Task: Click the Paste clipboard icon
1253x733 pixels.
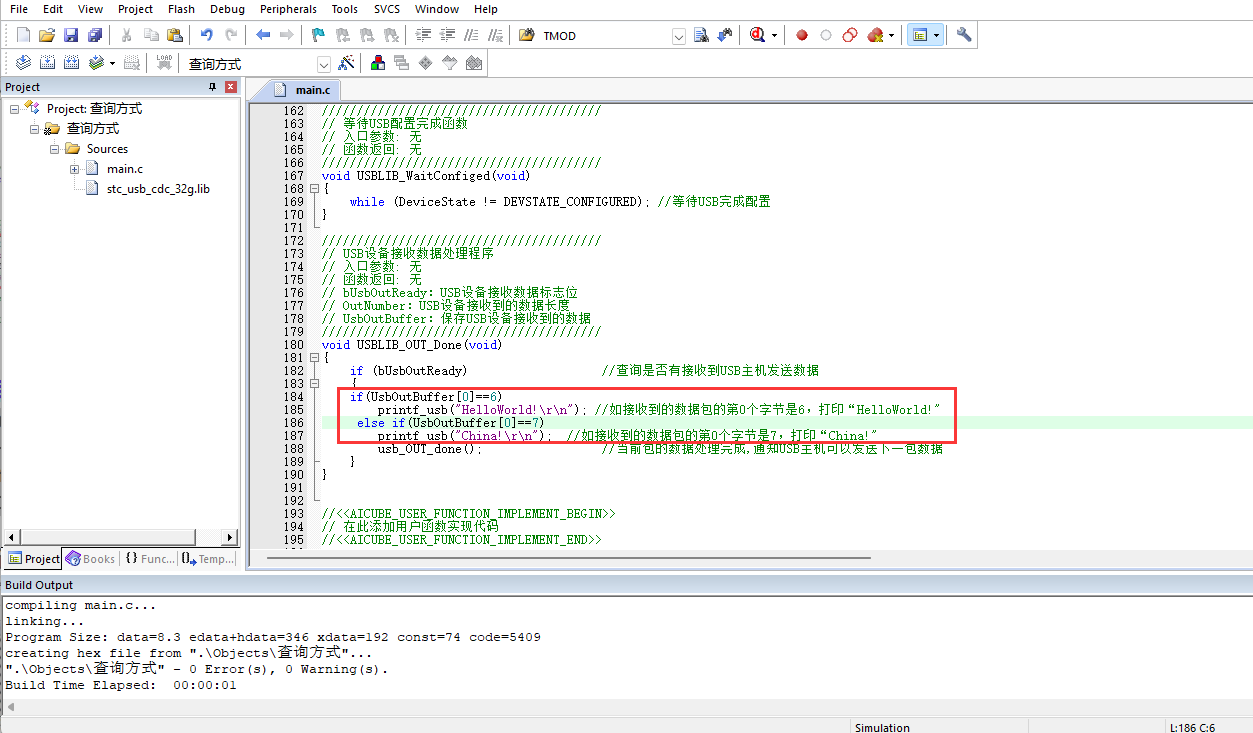Action: coord(175,35)
